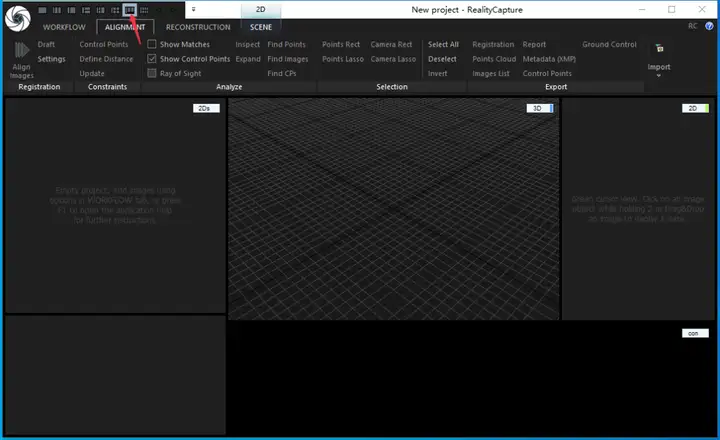Screen dimensions: 720x440
Task: Activate Points Lasso selection
Action: point(343,59)
